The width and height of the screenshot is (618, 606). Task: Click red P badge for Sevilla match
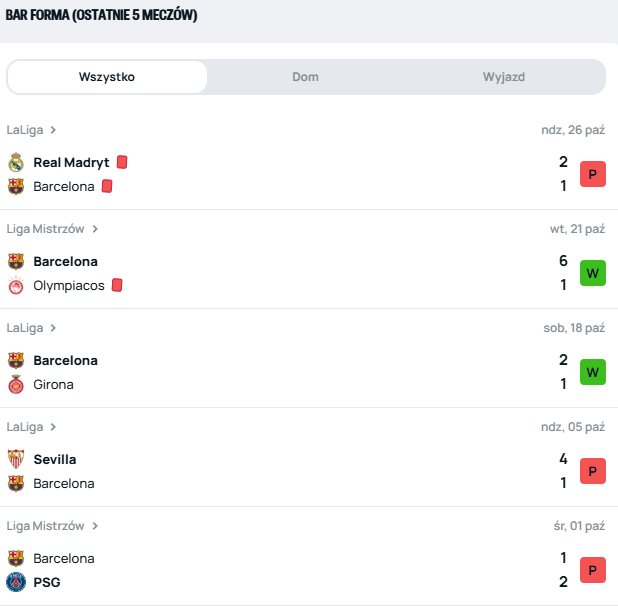click(593, 471)
